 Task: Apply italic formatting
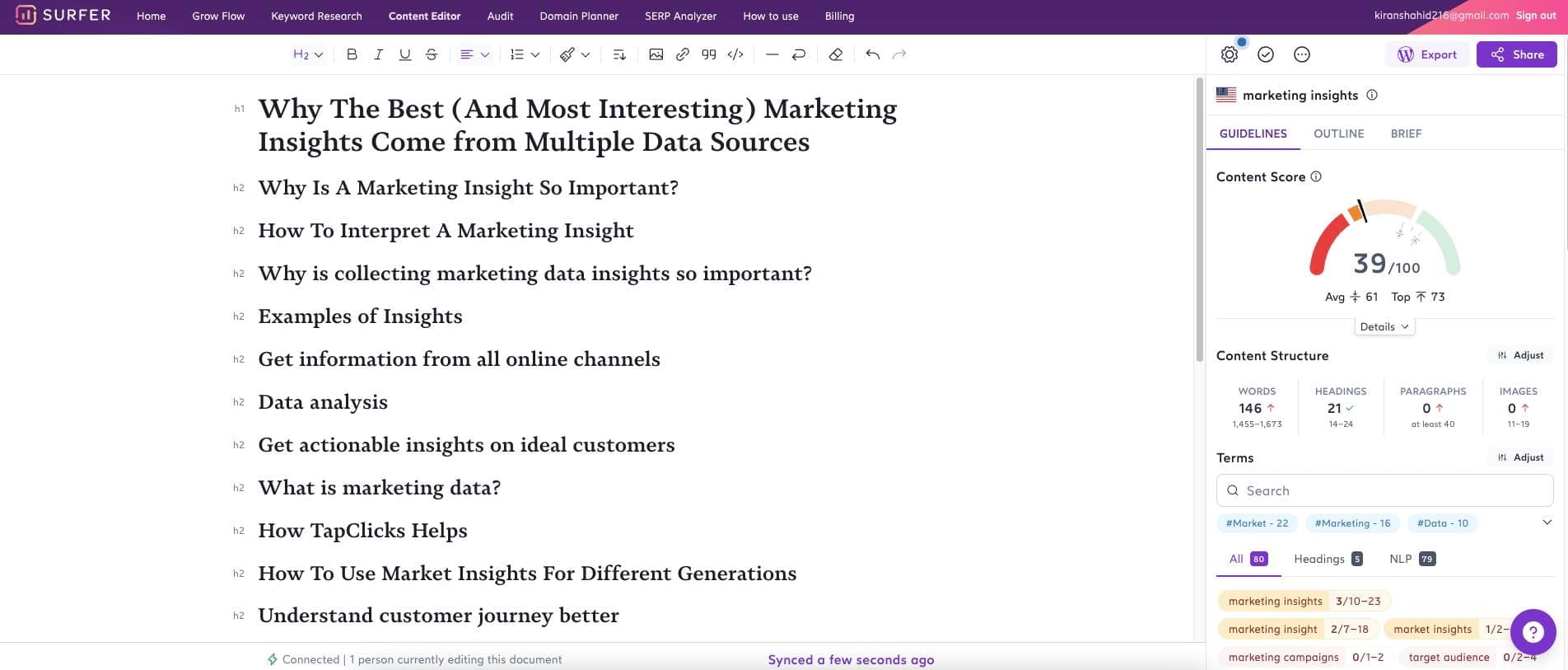378,54
